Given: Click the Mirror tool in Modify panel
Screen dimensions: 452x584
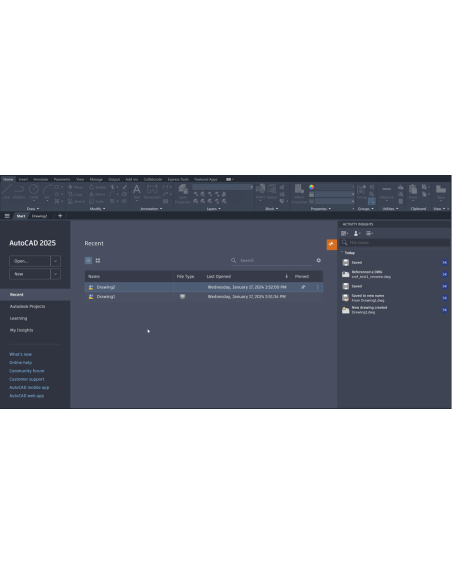Looking at the screenshot, I should (x=97, y=194).
